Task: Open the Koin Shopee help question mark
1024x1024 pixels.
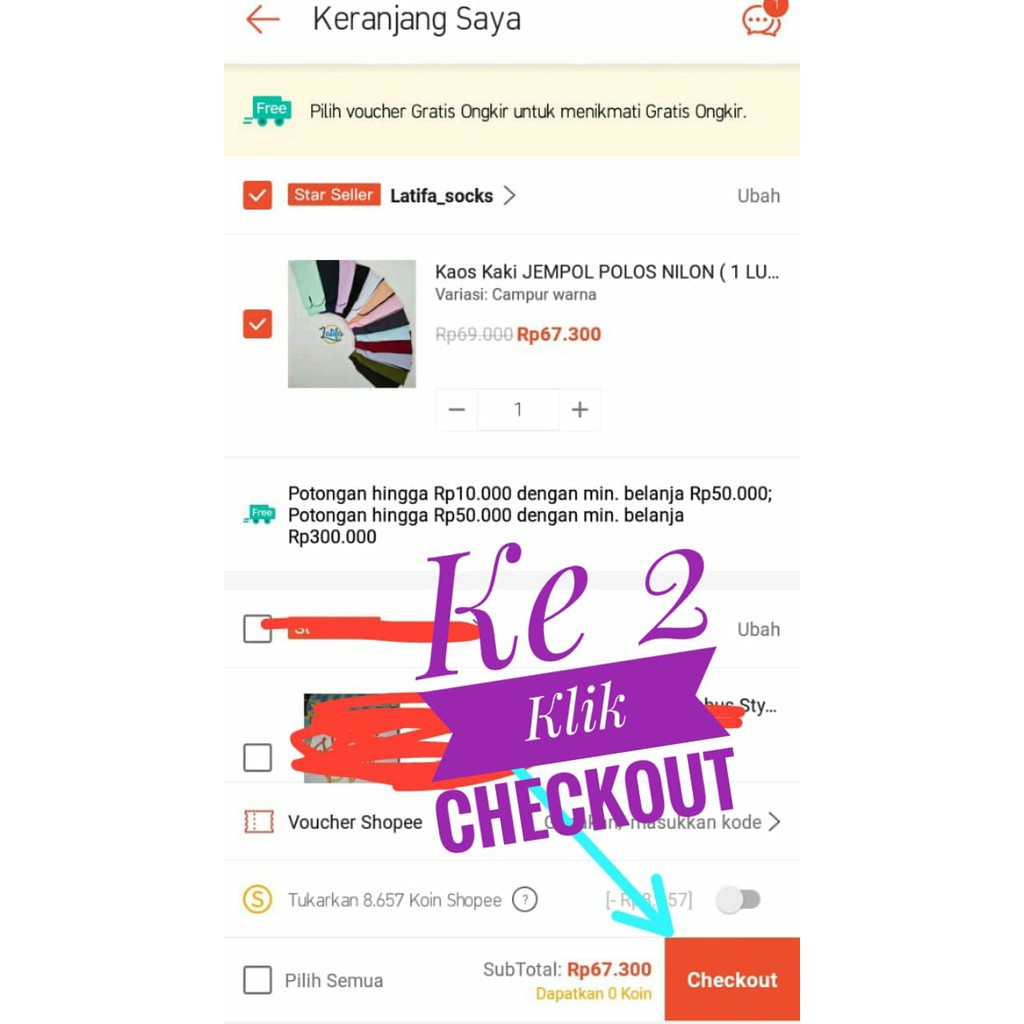Action: coord(524,899)
